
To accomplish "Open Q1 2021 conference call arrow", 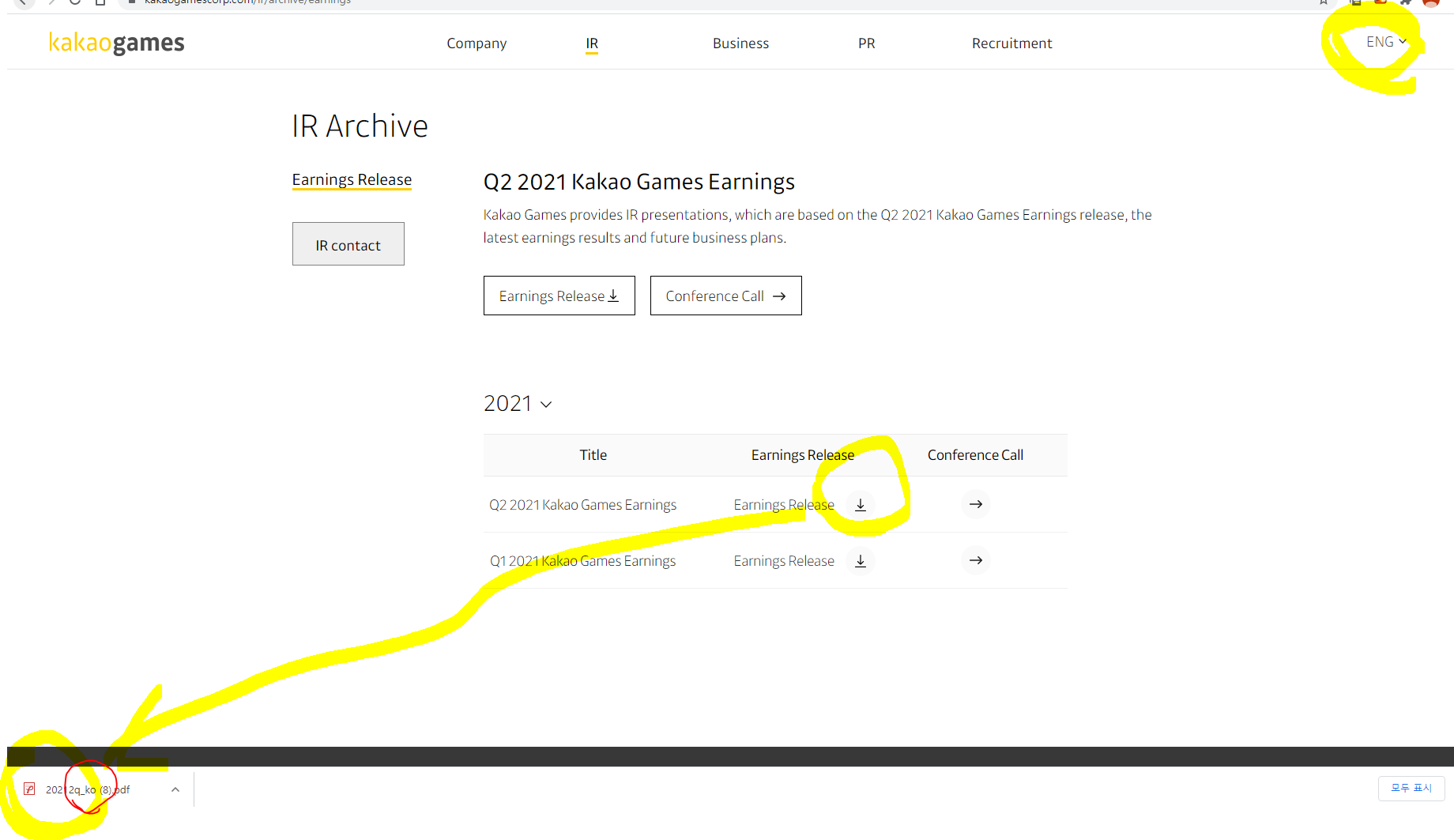I will [976, 560].
